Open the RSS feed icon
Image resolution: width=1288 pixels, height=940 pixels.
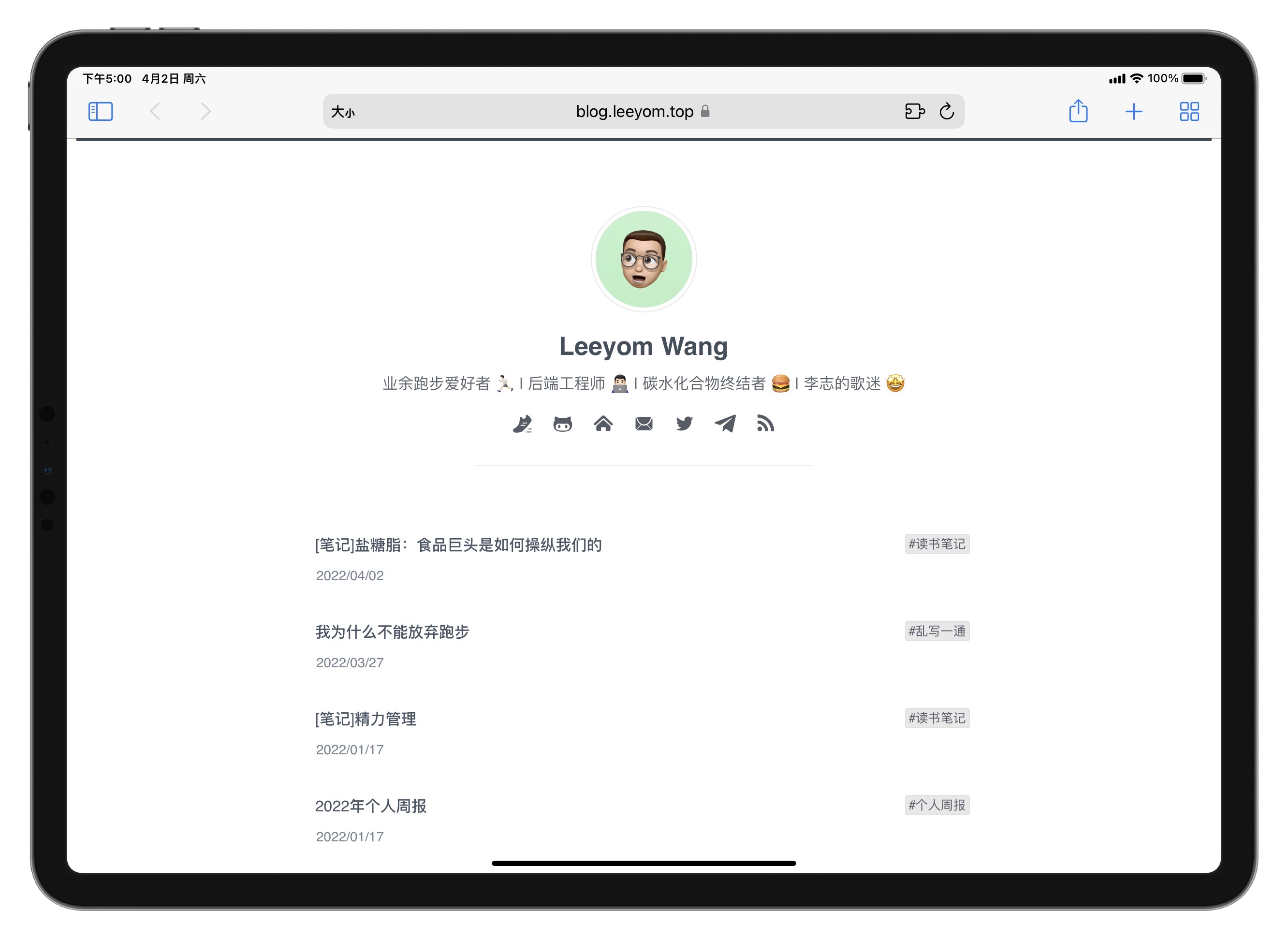click(766, 424)
